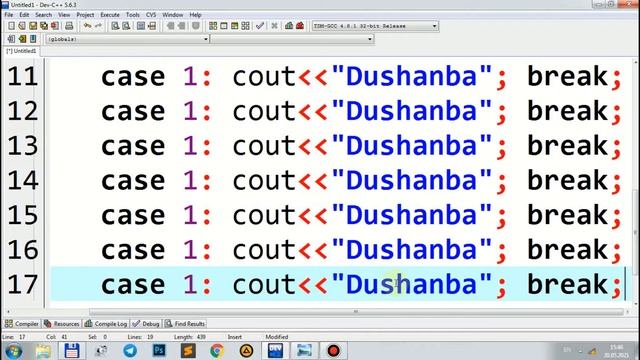Click the Go to bookmarks icon
Viewport: 640px width, 360px height.
click(33, 39)
